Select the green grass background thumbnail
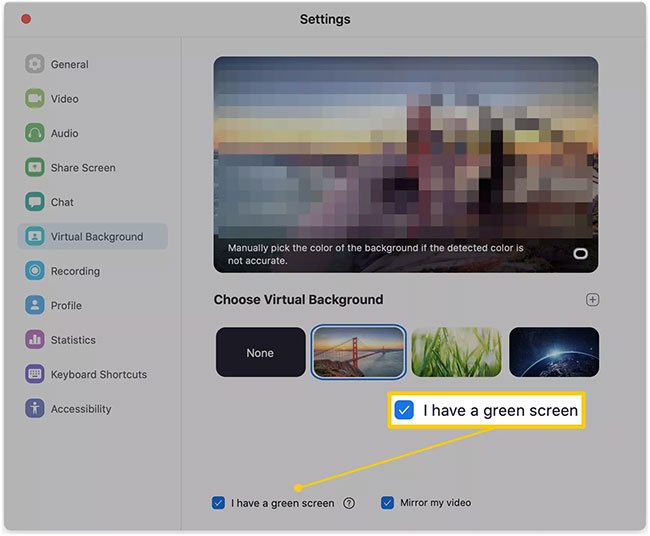The width and height of the screenshot is (650, 536). coord(456,353)
